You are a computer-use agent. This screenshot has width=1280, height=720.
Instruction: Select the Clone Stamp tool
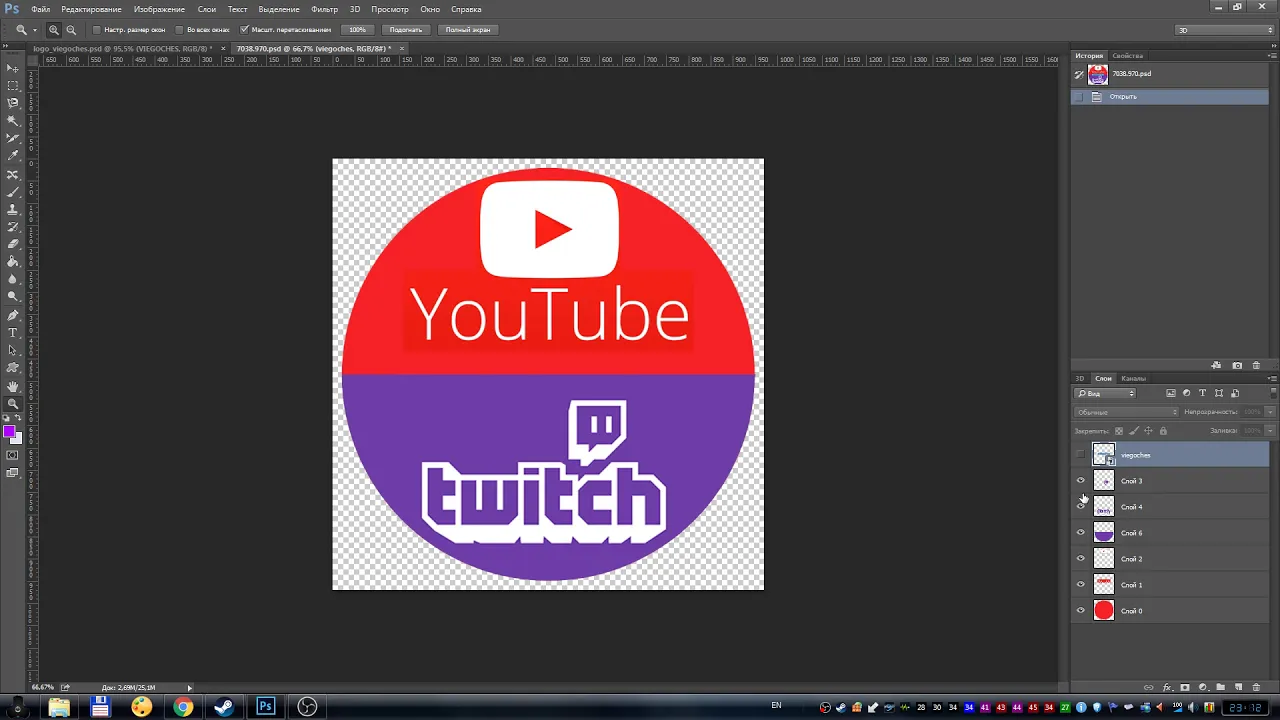(x=13, y=209)
